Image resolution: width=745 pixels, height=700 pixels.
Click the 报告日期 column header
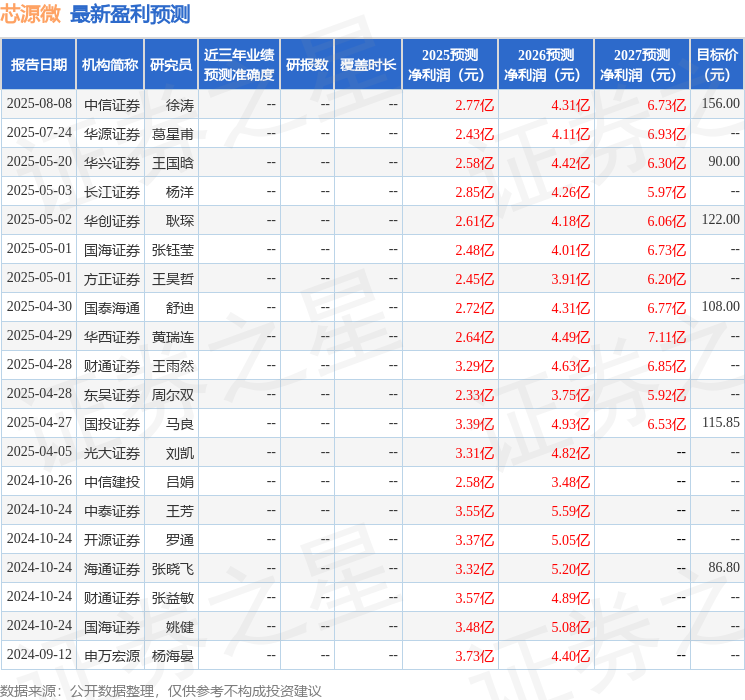38,65
